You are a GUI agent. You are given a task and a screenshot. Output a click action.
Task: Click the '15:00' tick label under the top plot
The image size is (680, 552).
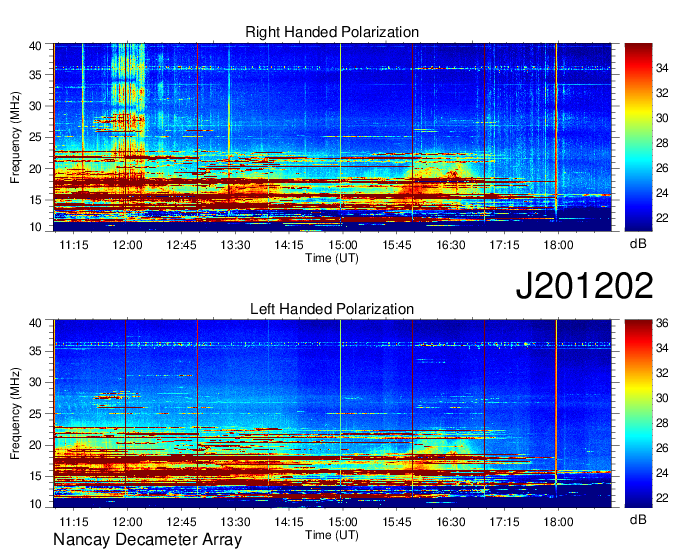tap(343, 245)
